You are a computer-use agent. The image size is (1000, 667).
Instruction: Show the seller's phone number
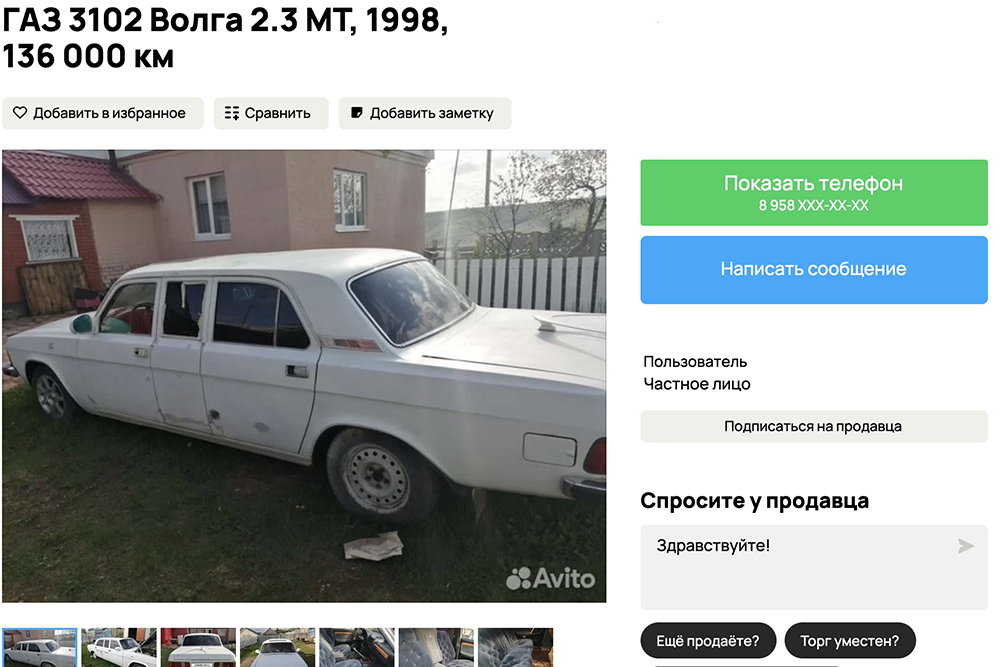click(x=814, y=193)
